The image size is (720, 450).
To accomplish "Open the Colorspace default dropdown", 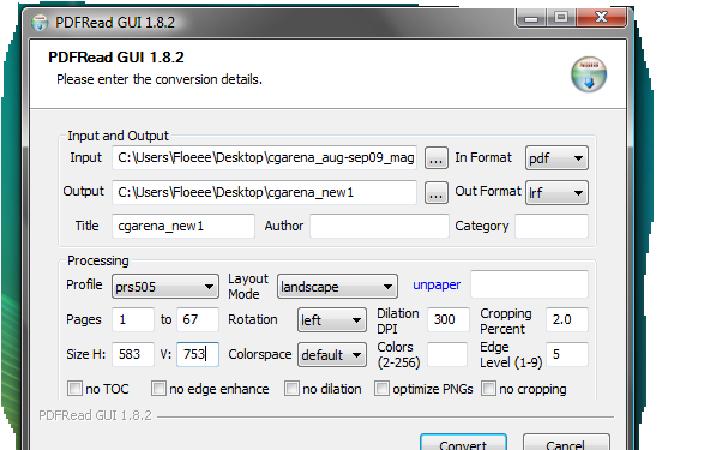I will click(x=332, y=354).
